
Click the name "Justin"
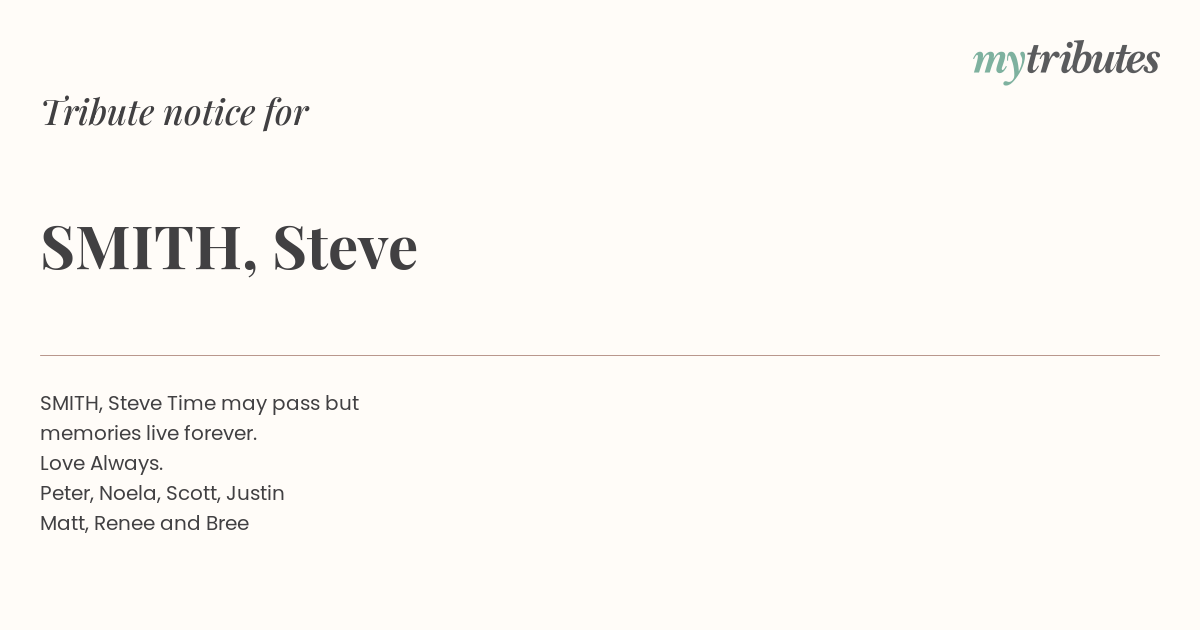click(255, 493)
